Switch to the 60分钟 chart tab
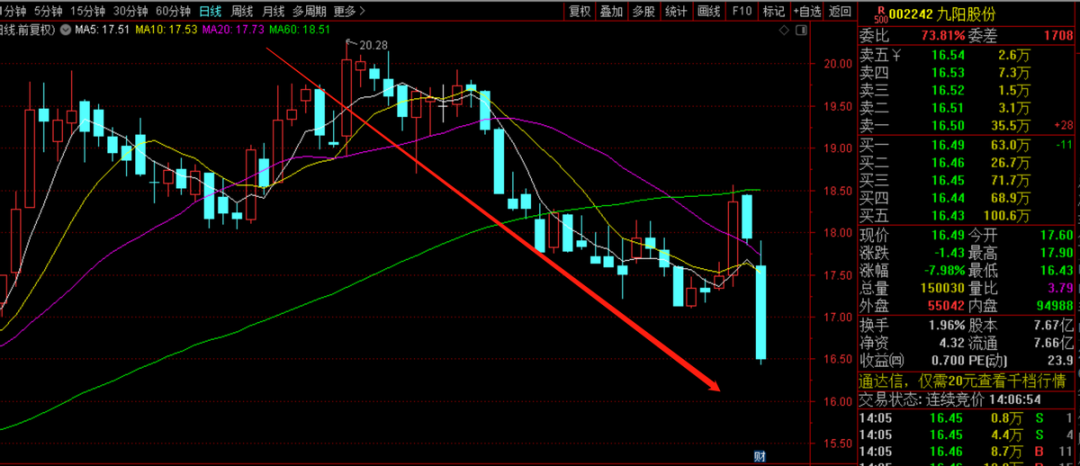 tap(172, 11)
